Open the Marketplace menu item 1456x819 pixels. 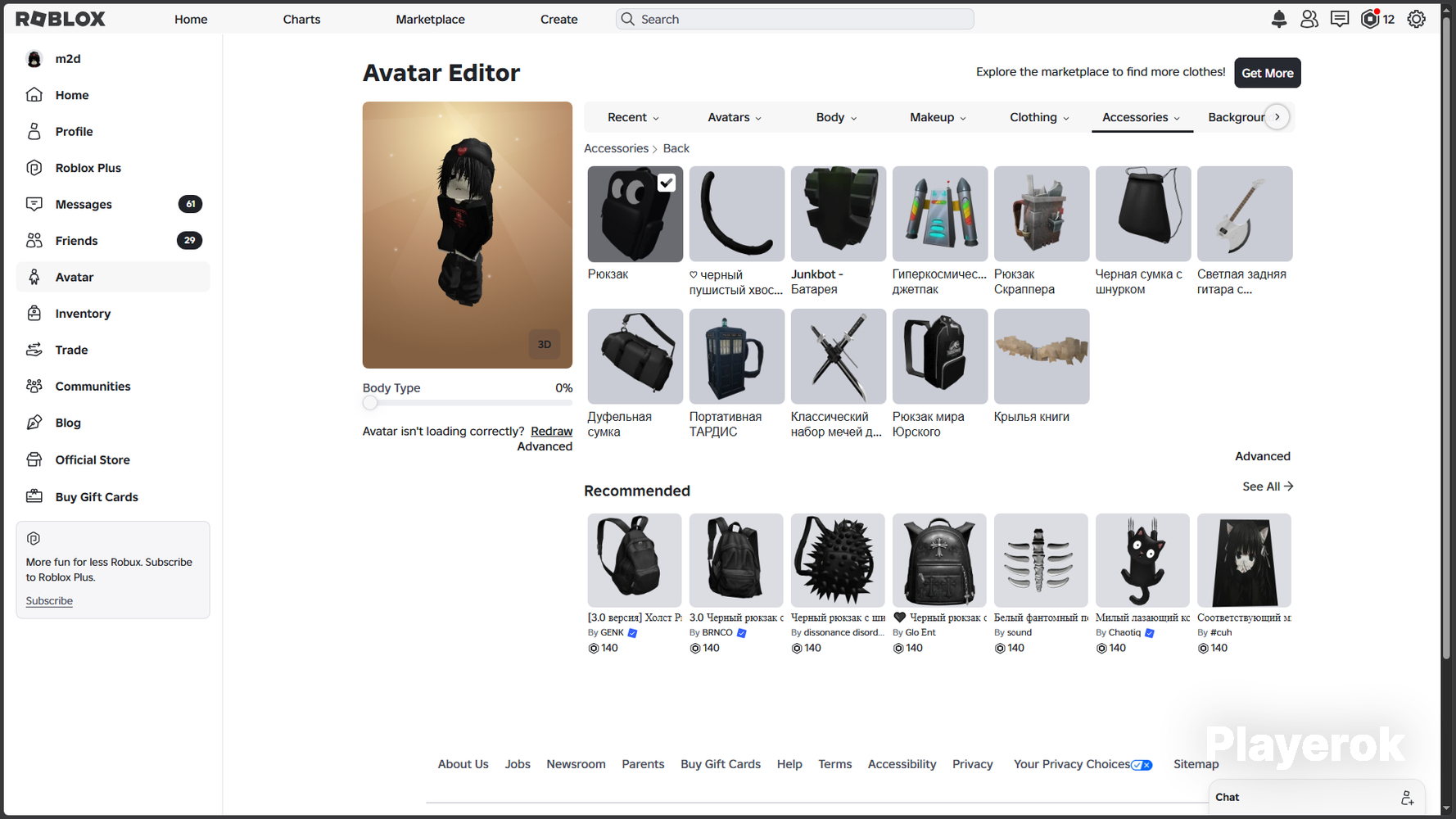coord(430,20)
